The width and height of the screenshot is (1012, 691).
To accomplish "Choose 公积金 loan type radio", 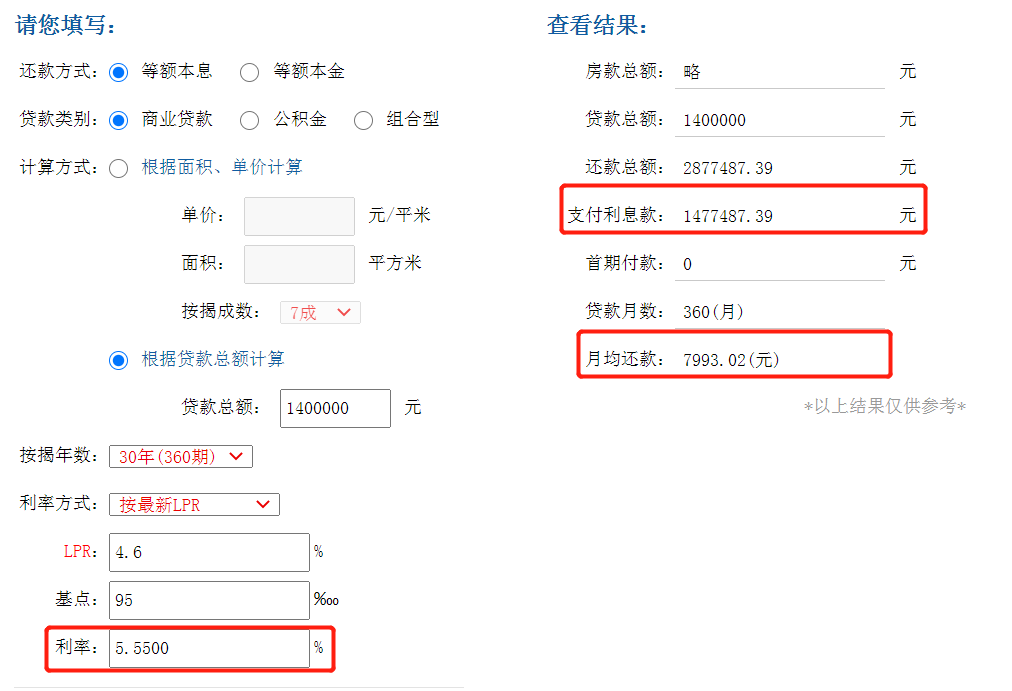I will coord(250,121).
